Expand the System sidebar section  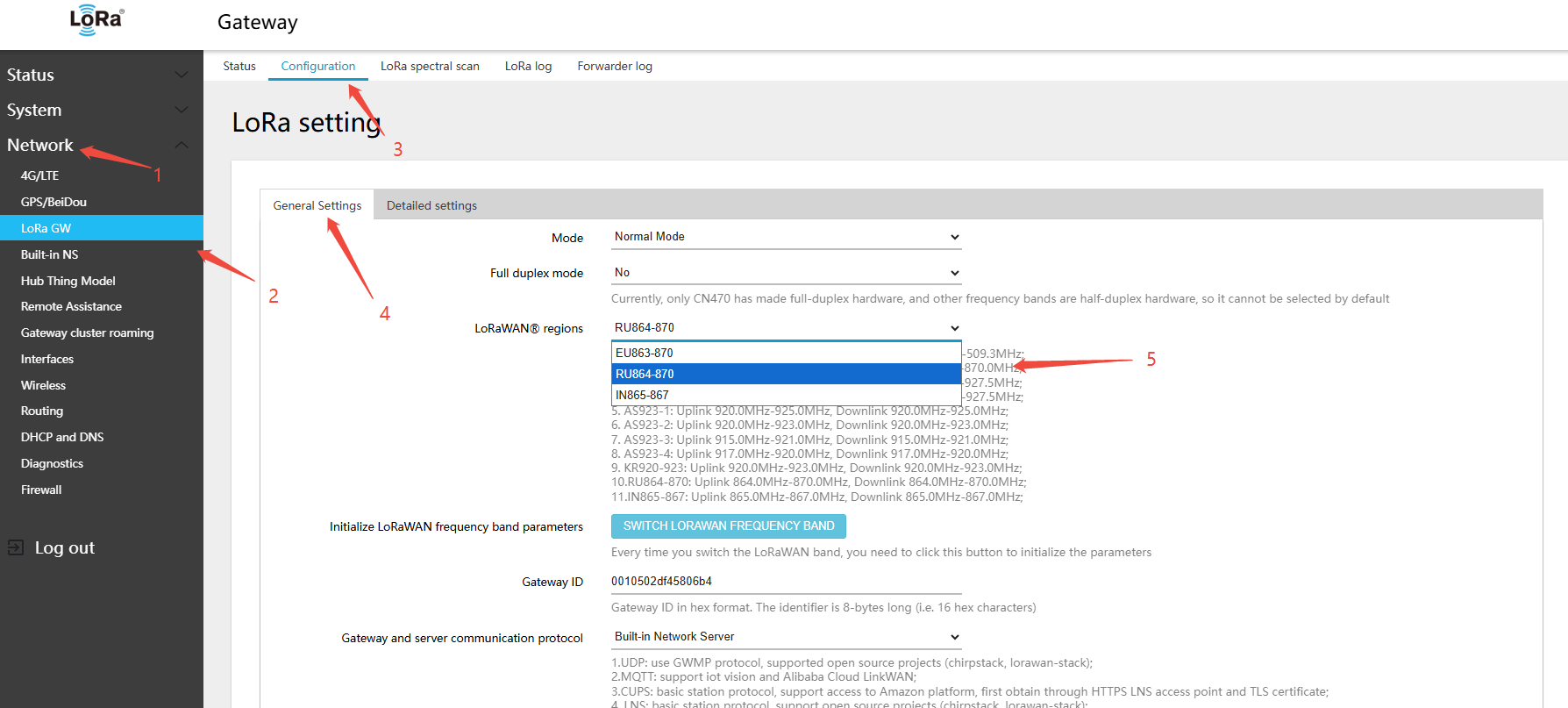pos(182,110)
